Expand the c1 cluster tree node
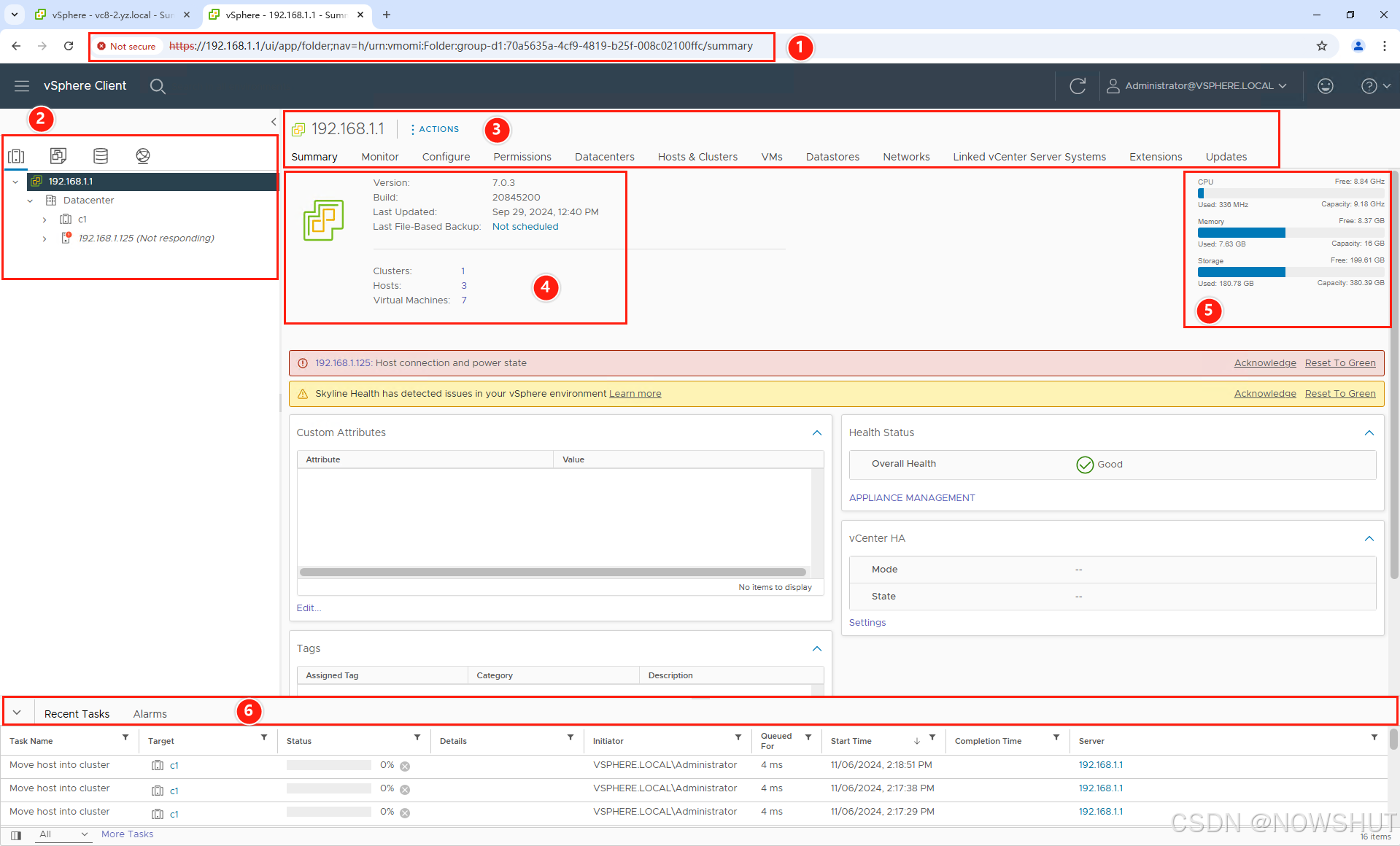Screen dimensions: 1400x846 point(45,220)
